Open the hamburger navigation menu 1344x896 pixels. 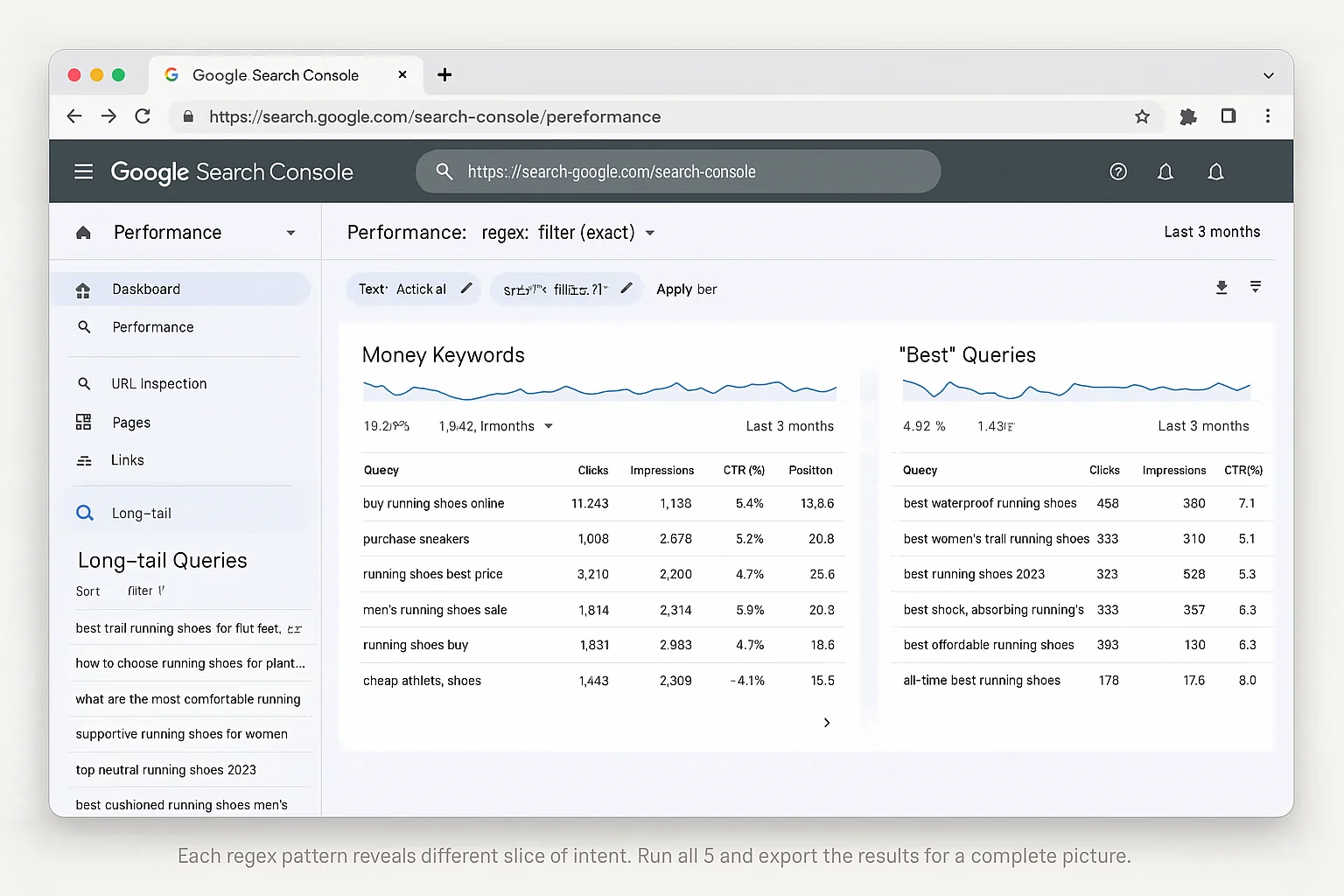pyautogui.click(x=83, y=171)
